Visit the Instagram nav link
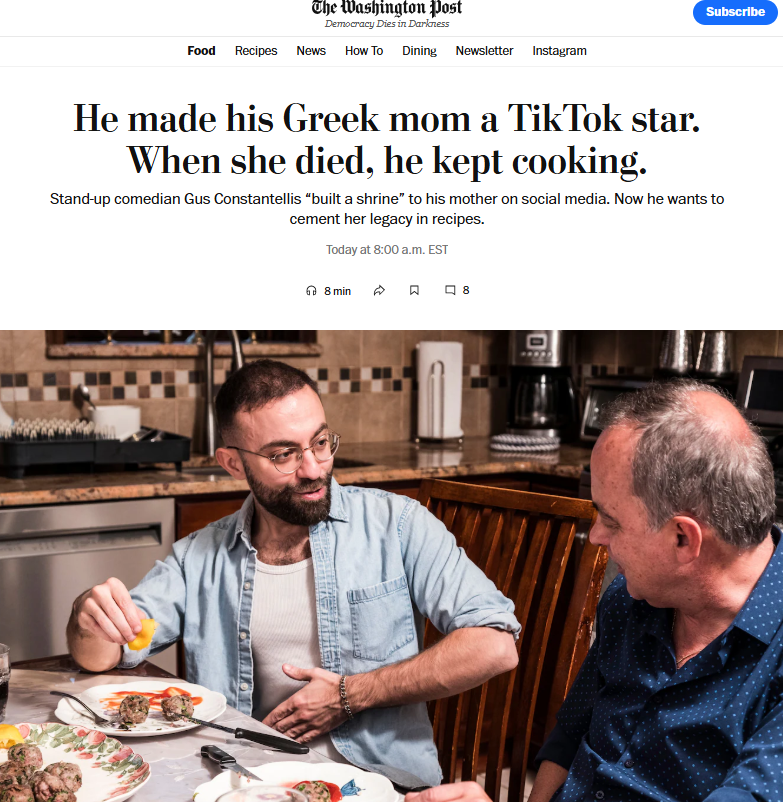783x802 pixels. (559, 51)
